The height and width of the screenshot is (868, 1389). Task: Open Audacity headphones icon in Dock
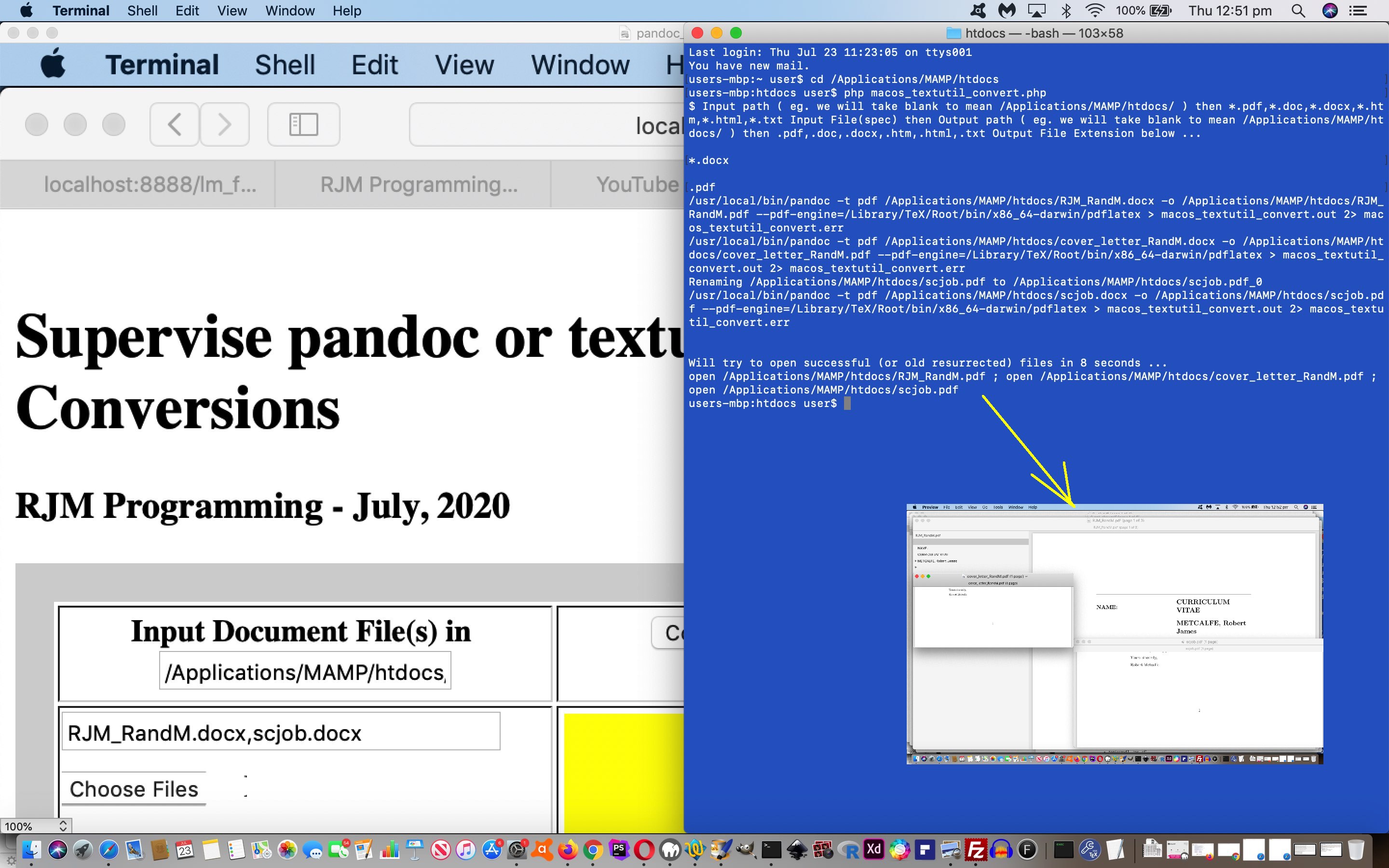1001,850
